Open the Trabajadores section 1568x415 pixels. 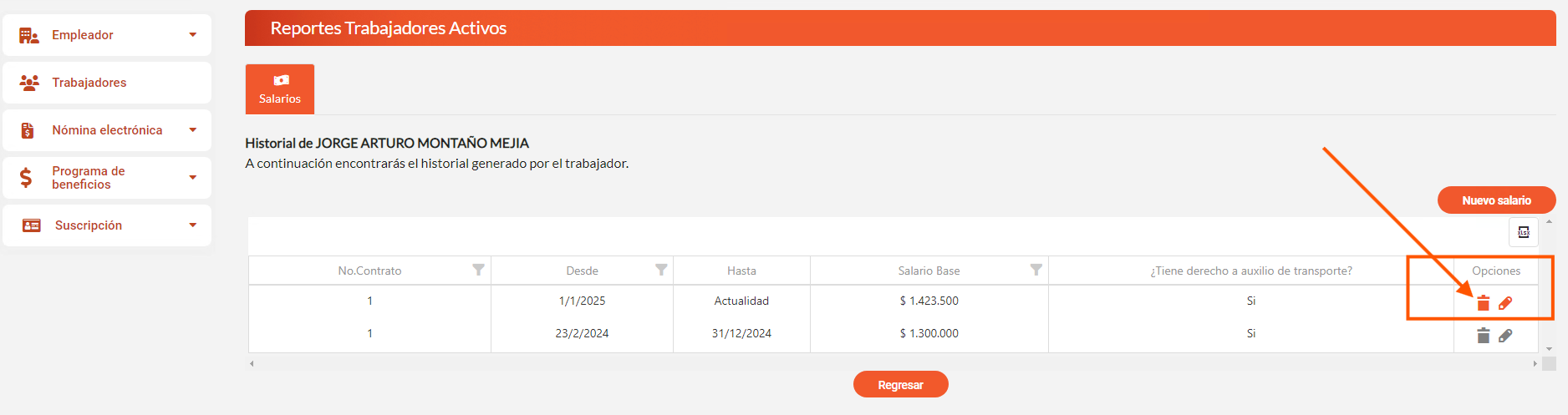107,83
